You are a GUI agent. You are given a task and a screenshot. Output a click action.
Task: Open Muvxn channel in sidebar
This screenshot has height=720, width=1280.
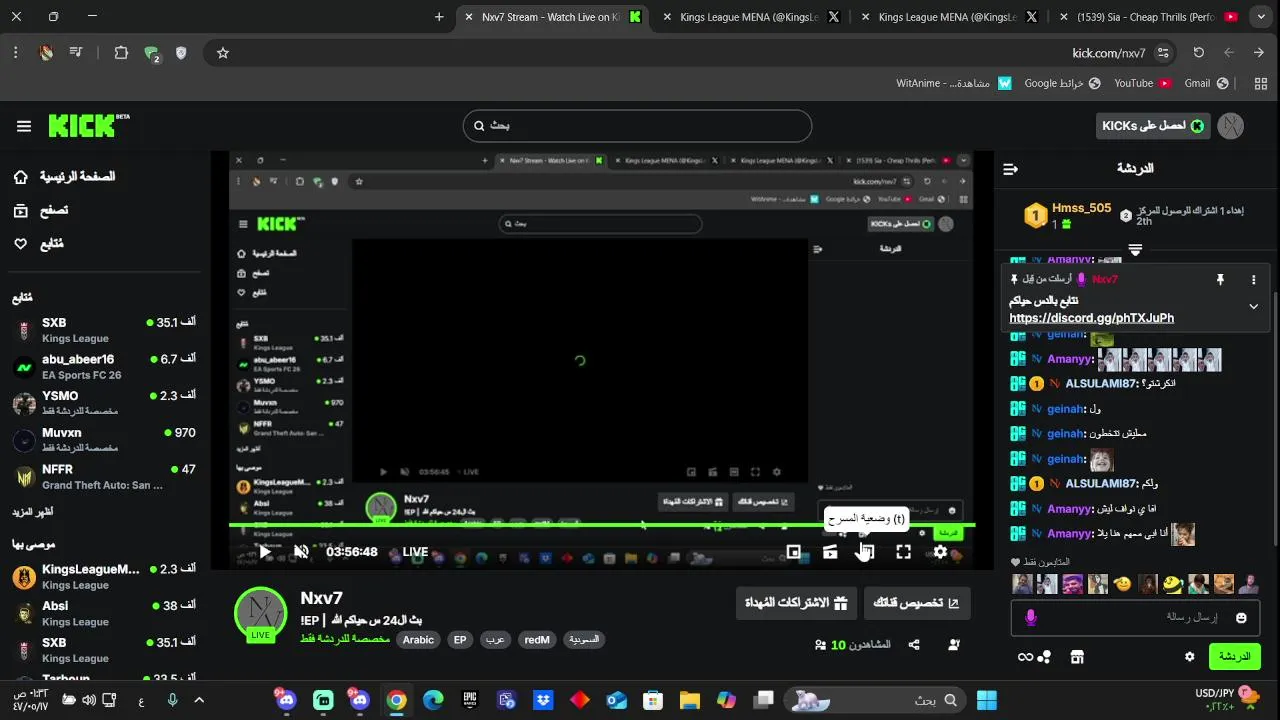click(106, 440)
